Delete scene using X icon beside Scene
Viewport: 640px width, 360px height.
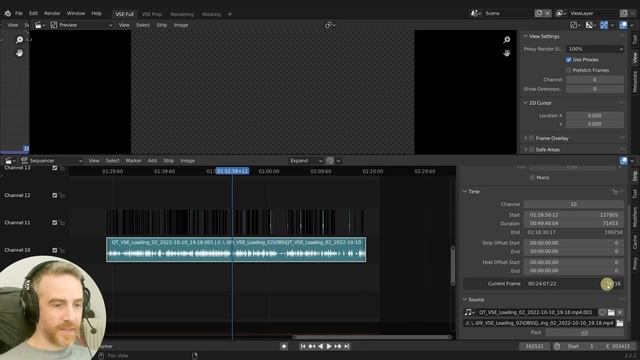point(547,13)
